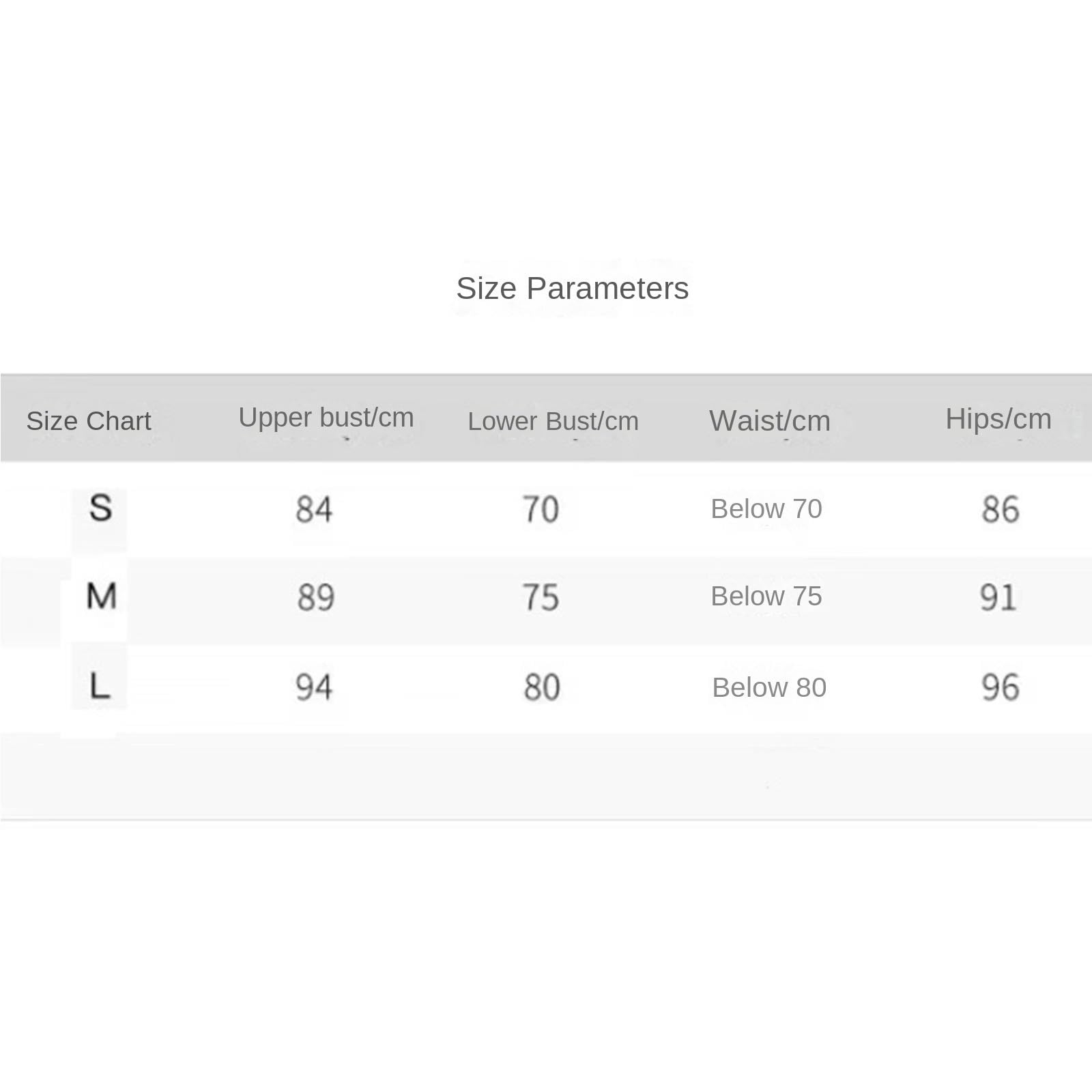Viewport: 1092px width, 1092px height.
Task: Click upper bust value 89
Action: [315, 598]
